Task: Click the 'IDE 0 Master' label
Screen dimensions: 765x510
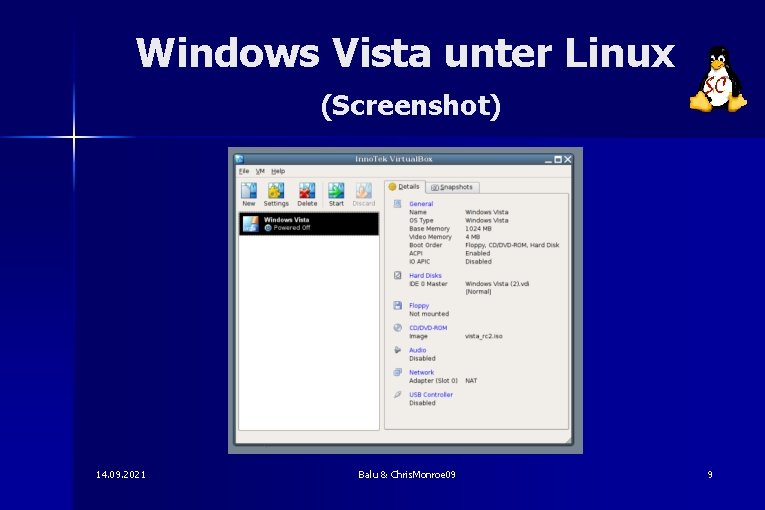Action: (x=428, y=284)
